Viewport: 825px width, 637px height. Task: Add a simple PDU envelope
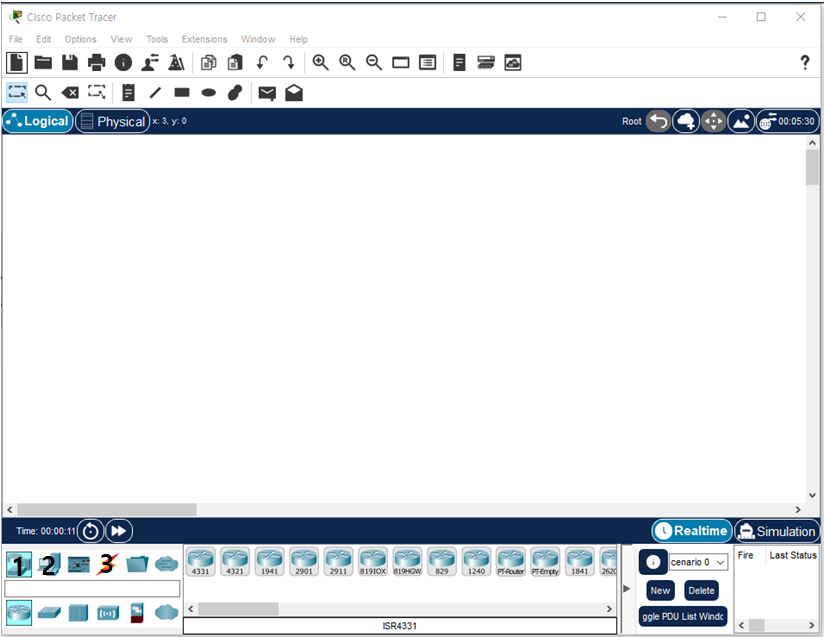[267, 93]
